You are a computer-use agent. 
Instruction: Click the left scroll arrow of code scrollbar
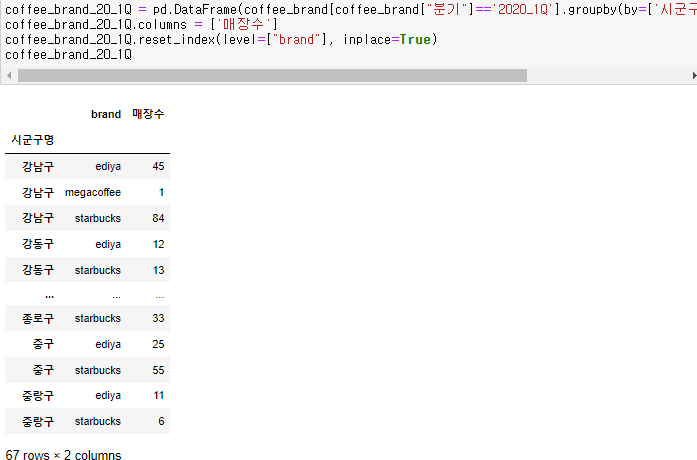(x=9, y=76)
